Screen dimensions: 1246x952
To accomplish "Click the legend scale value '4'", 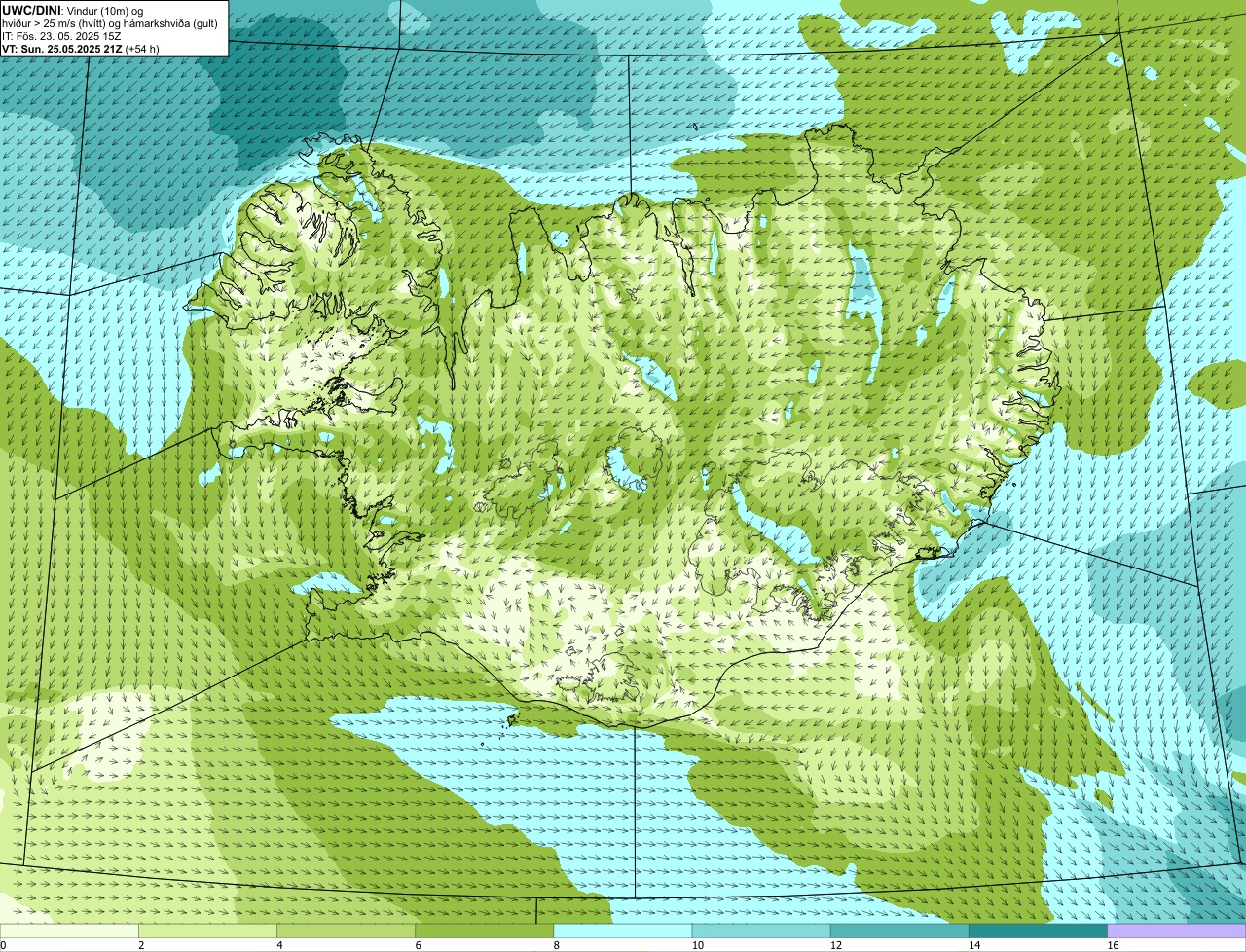I will pyautogui.click(x=279, y=945).
